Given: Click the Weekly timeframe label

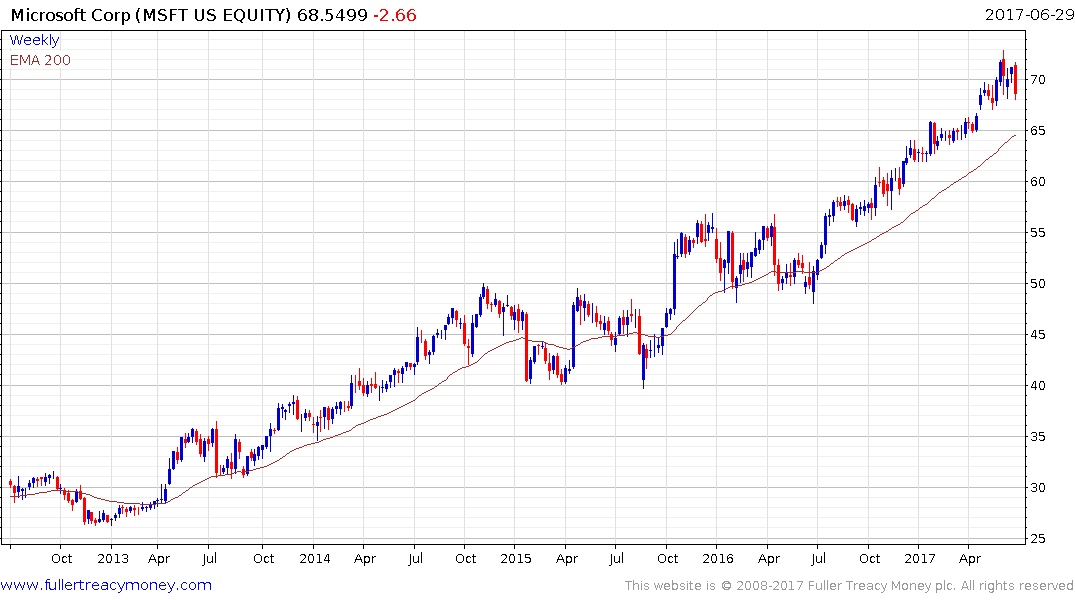Looking at the screenshot, I should pyautogui.click(x=34, y=40).
